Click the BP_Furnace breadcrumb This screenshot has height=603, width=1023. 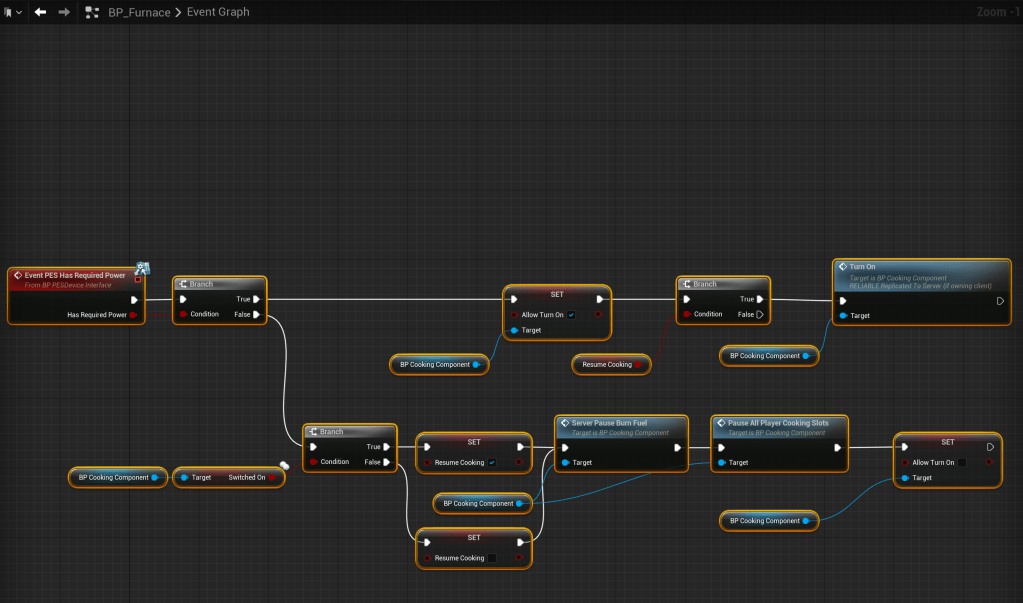click(x=139, y=12)
